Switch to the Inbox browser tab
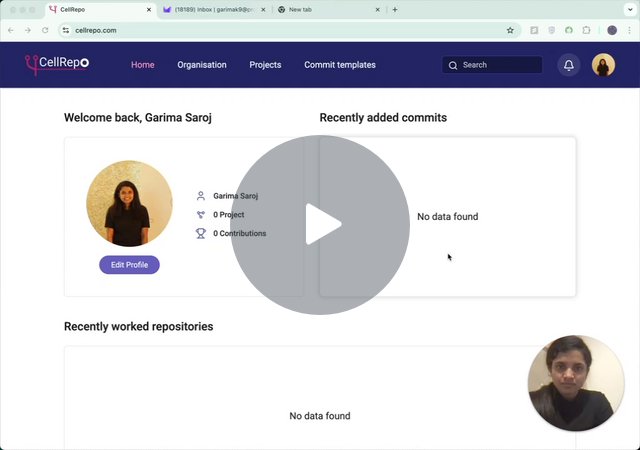This screenshot has height=450, width=640. point(214,9)
